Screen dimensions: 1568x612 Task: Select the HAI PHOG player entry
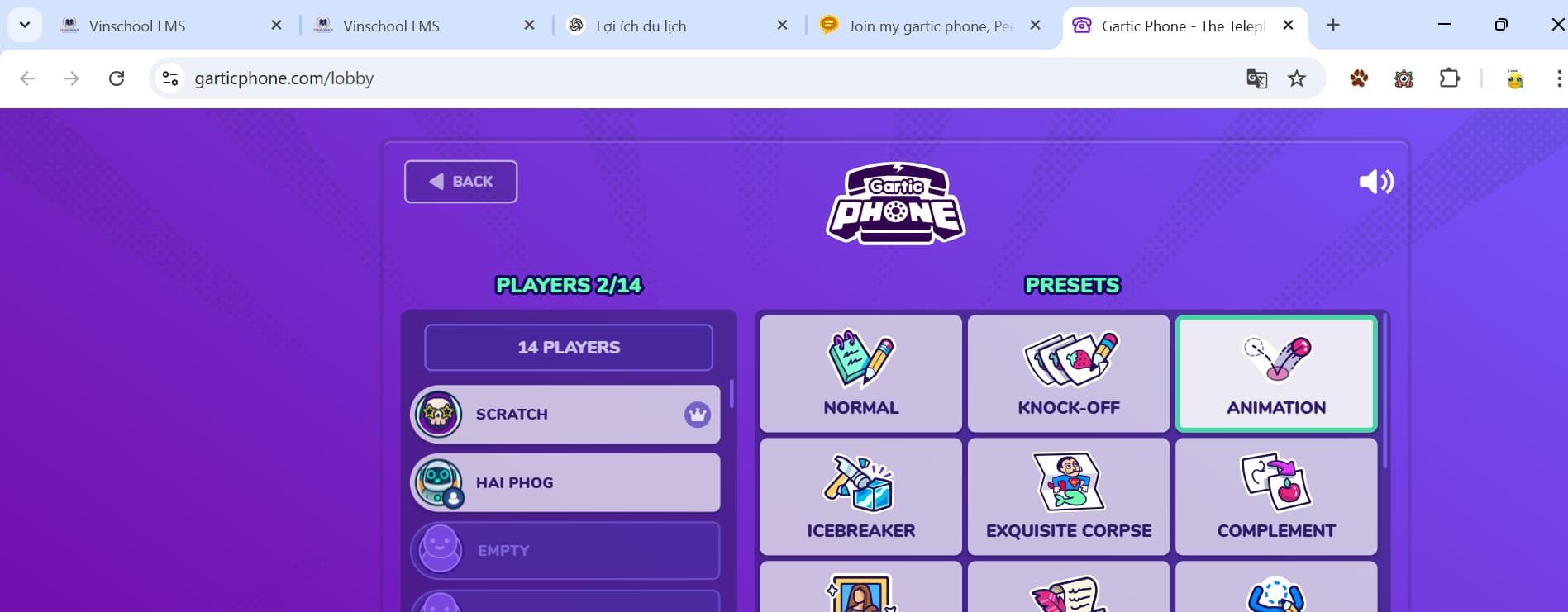pos(565,482)
